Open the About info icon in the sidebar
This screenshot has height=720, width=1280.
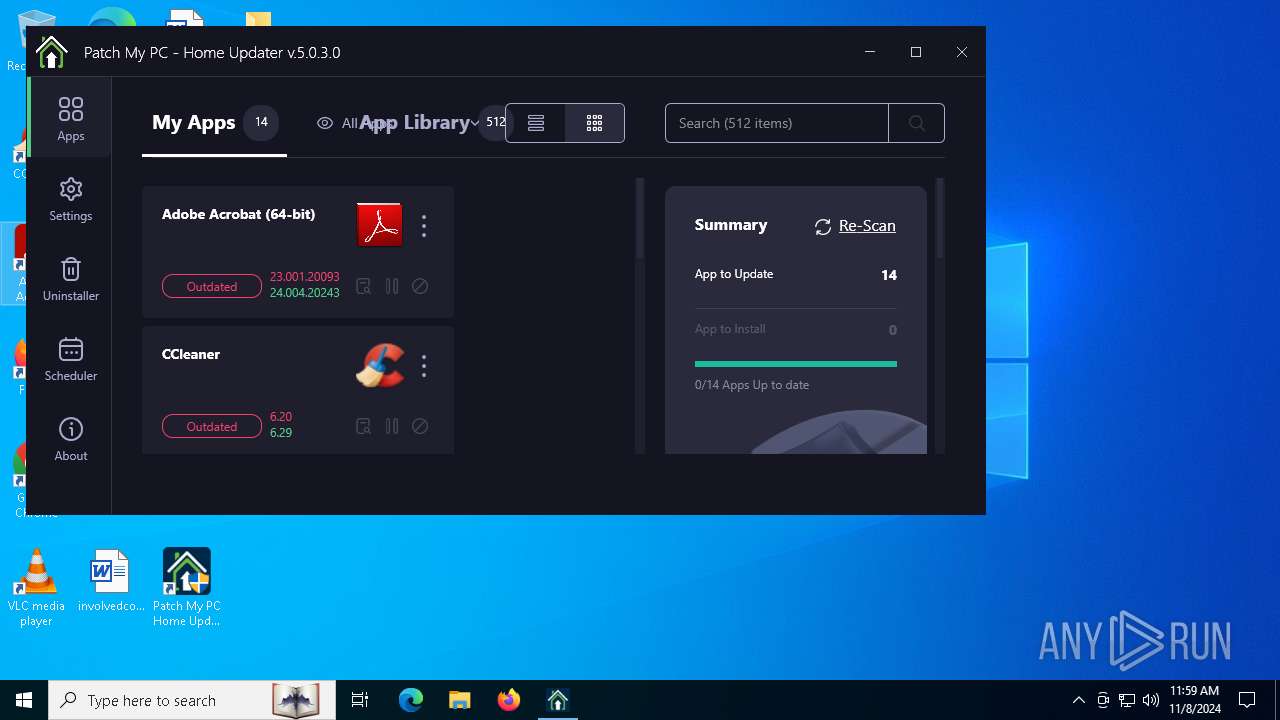(x=70, y=439)
